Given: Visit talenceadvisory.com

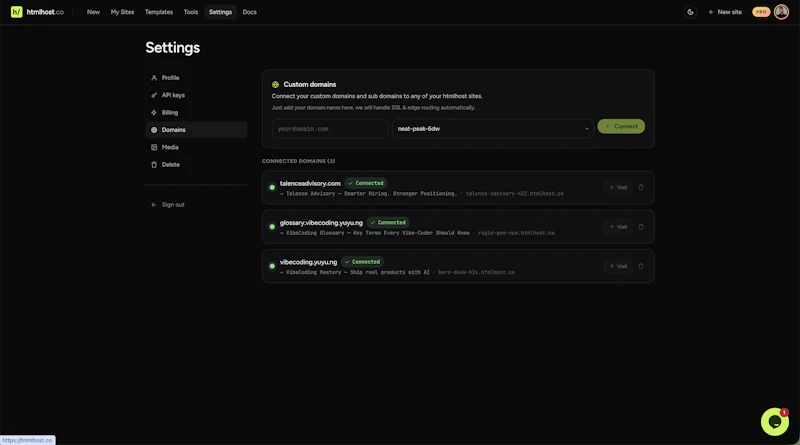Looking at the screenshot, I should click(618, 187).
